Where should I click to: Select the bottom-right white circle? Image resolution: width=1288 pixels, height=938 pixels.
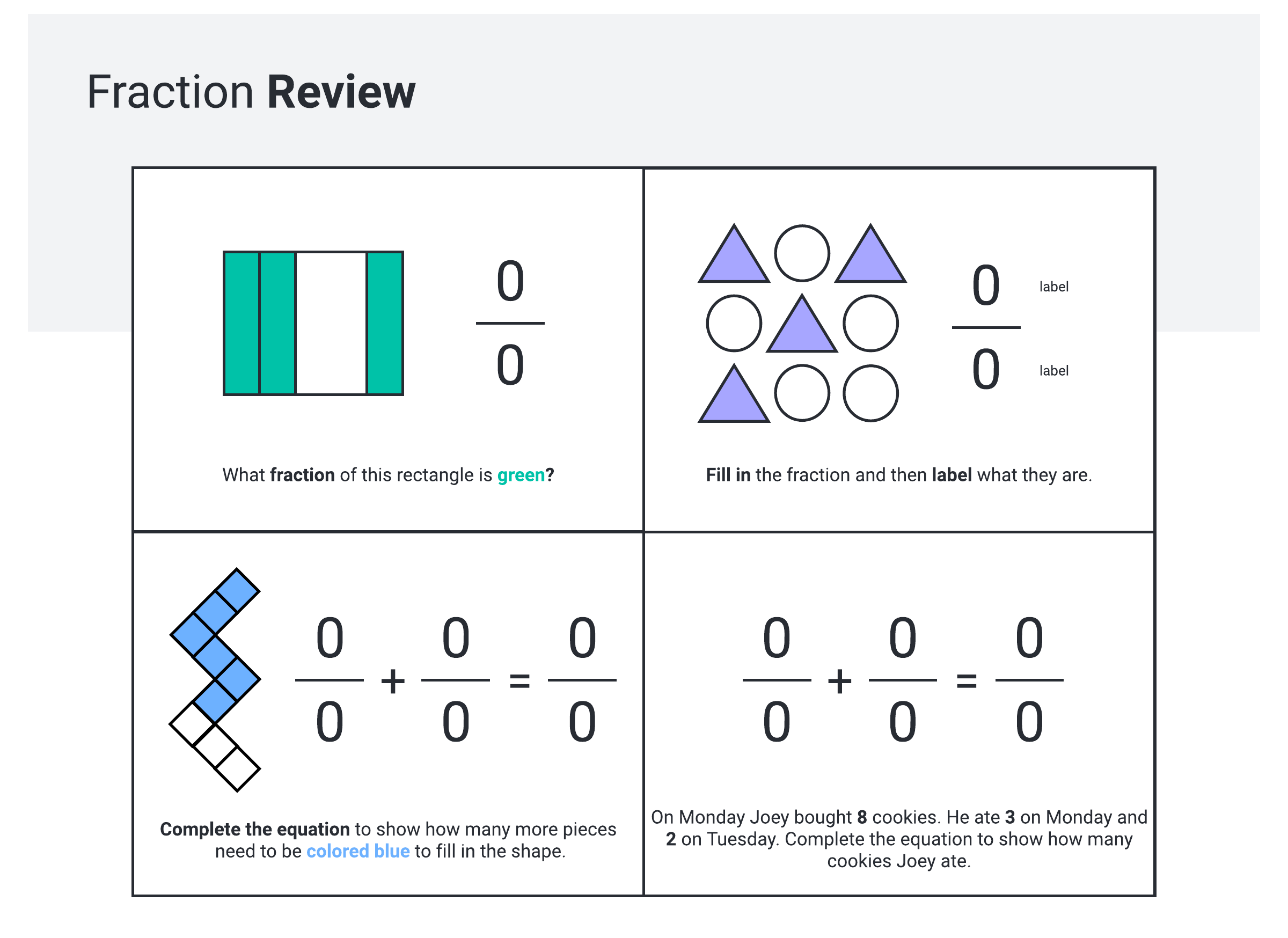(x=870, y=393)
